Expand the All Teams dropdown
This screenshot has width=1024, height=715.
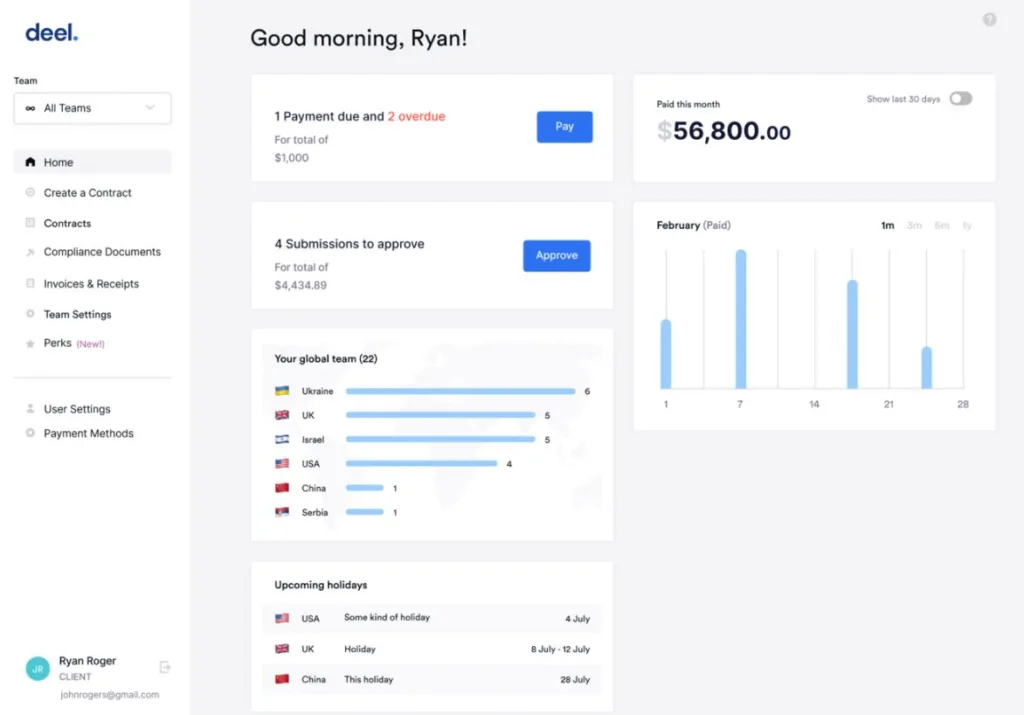pyautogui.click(x=92, y=108)
